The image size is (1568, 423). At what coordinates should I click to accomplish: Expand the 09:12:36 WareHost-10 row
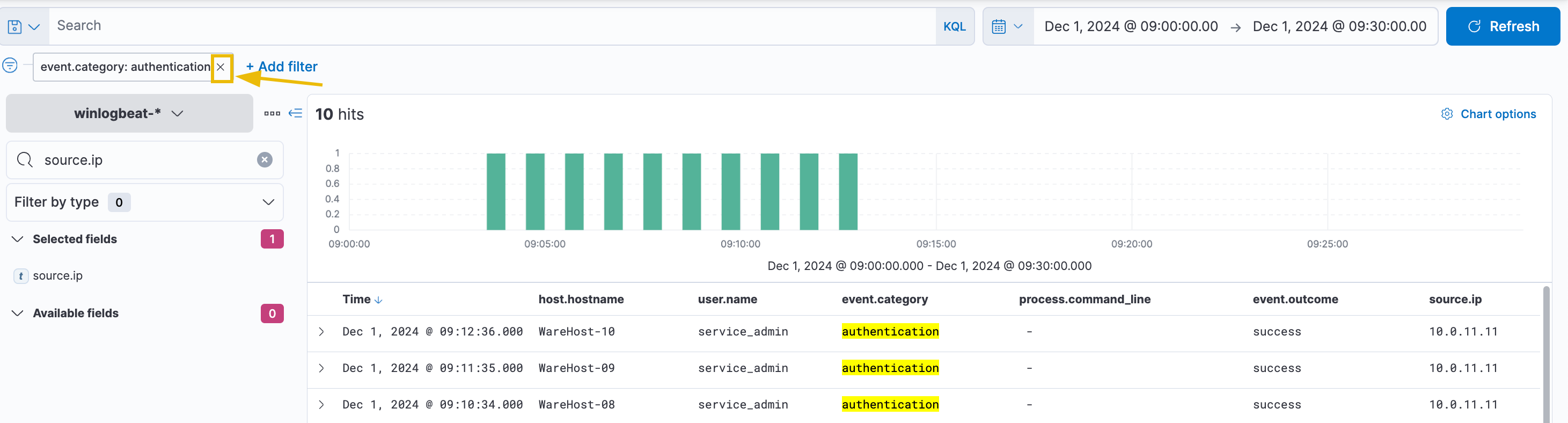pos(321,332)
